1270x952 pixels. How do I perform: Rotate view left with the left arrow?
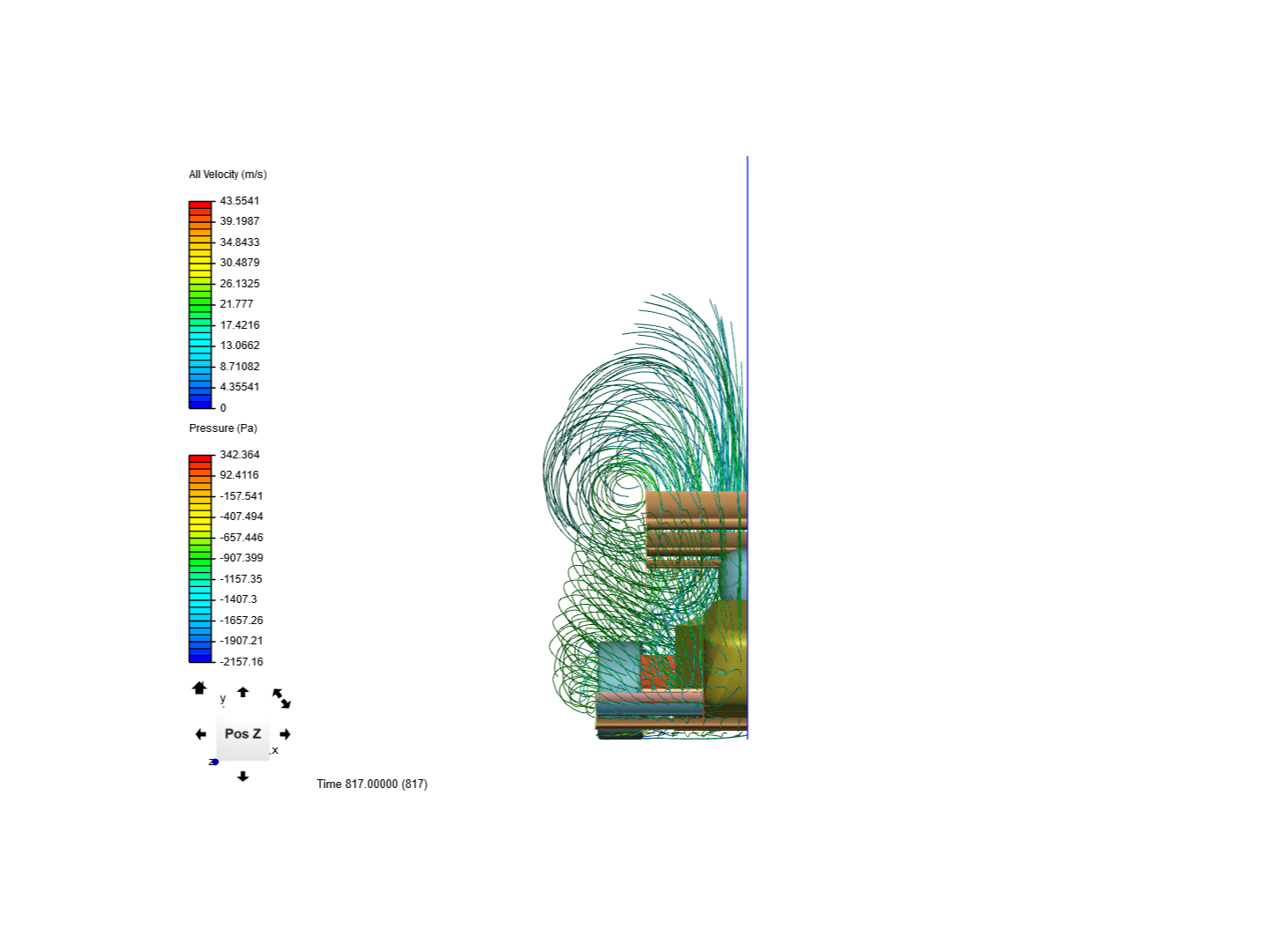coord(200,734)
